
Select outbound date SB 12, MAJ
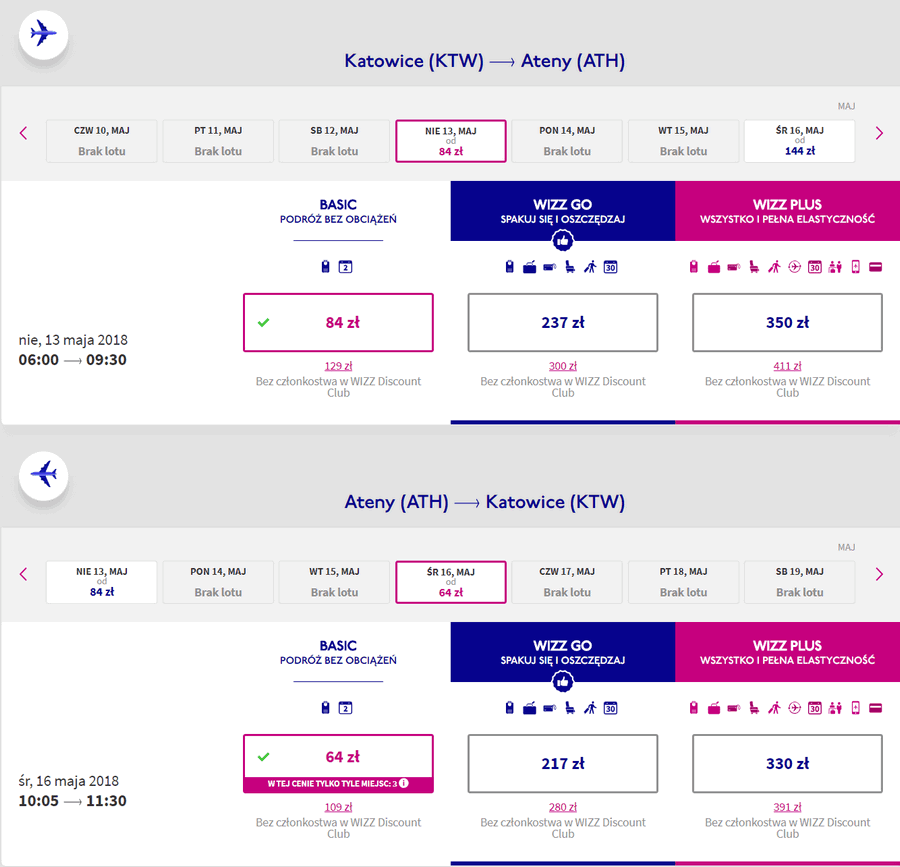click(x=334, y=141)
